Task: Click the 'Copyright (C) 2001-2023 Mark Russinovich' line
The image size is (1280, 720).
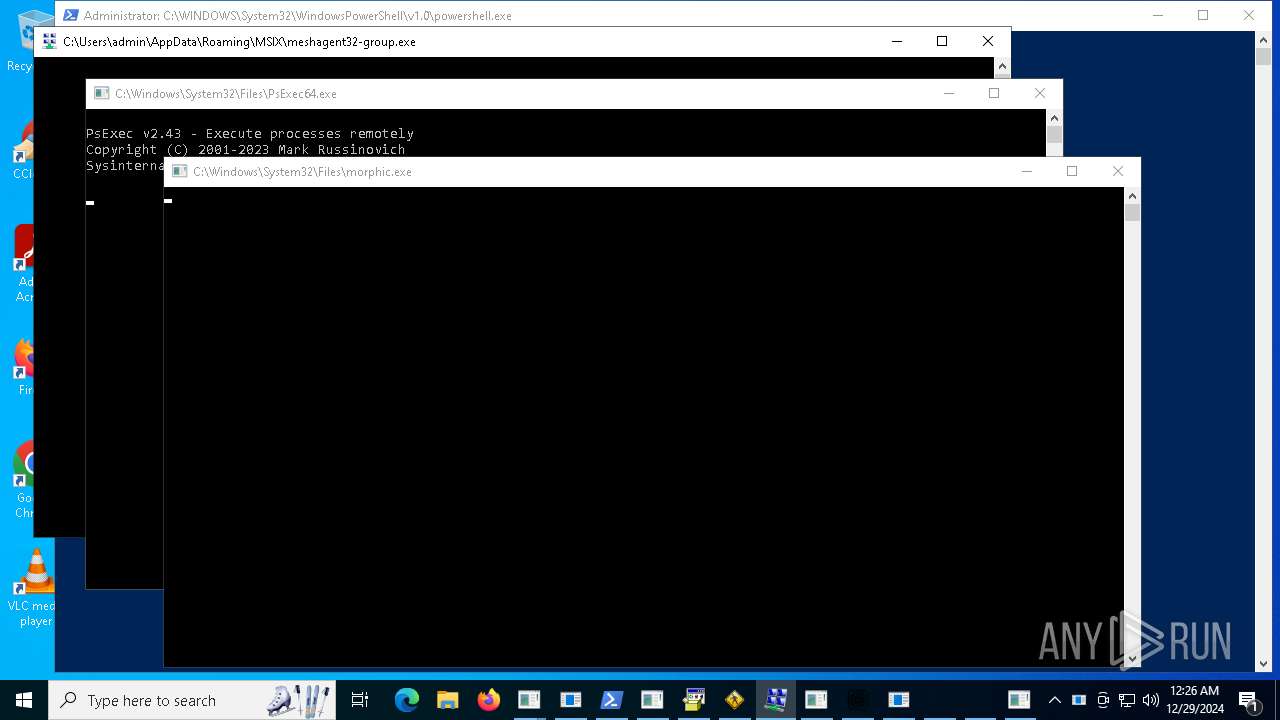Action: tap(246, 150)
